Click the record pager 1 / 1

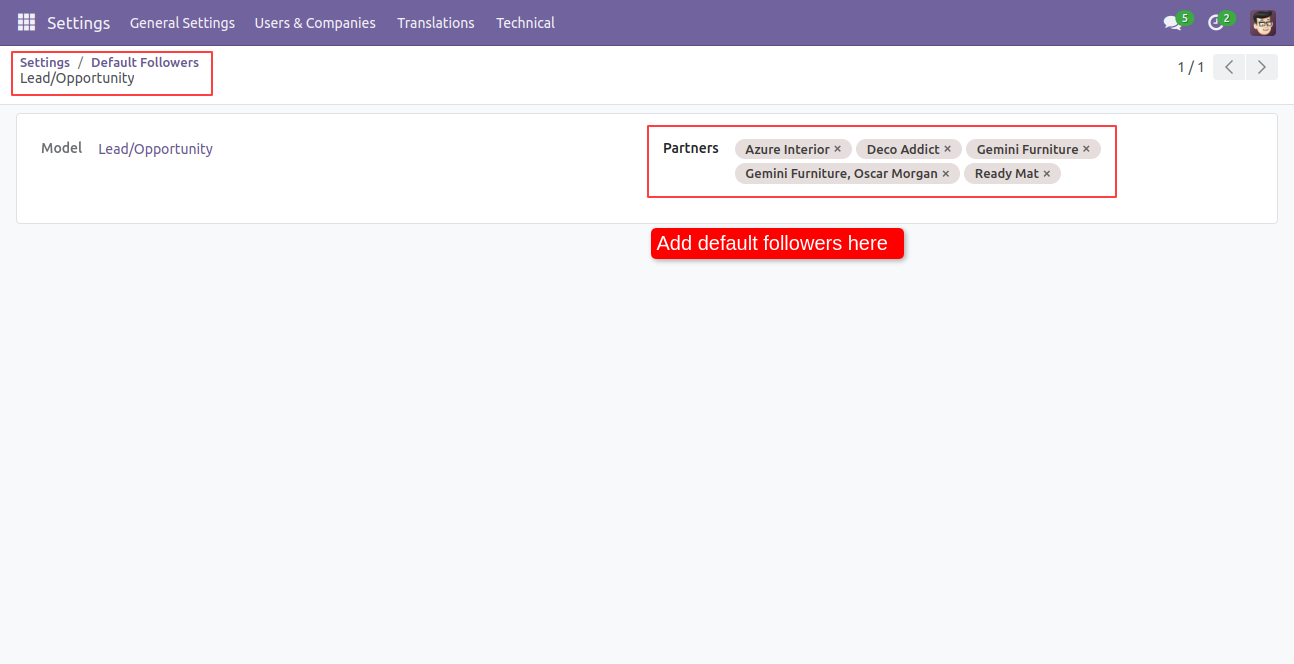coord(1190,67)
